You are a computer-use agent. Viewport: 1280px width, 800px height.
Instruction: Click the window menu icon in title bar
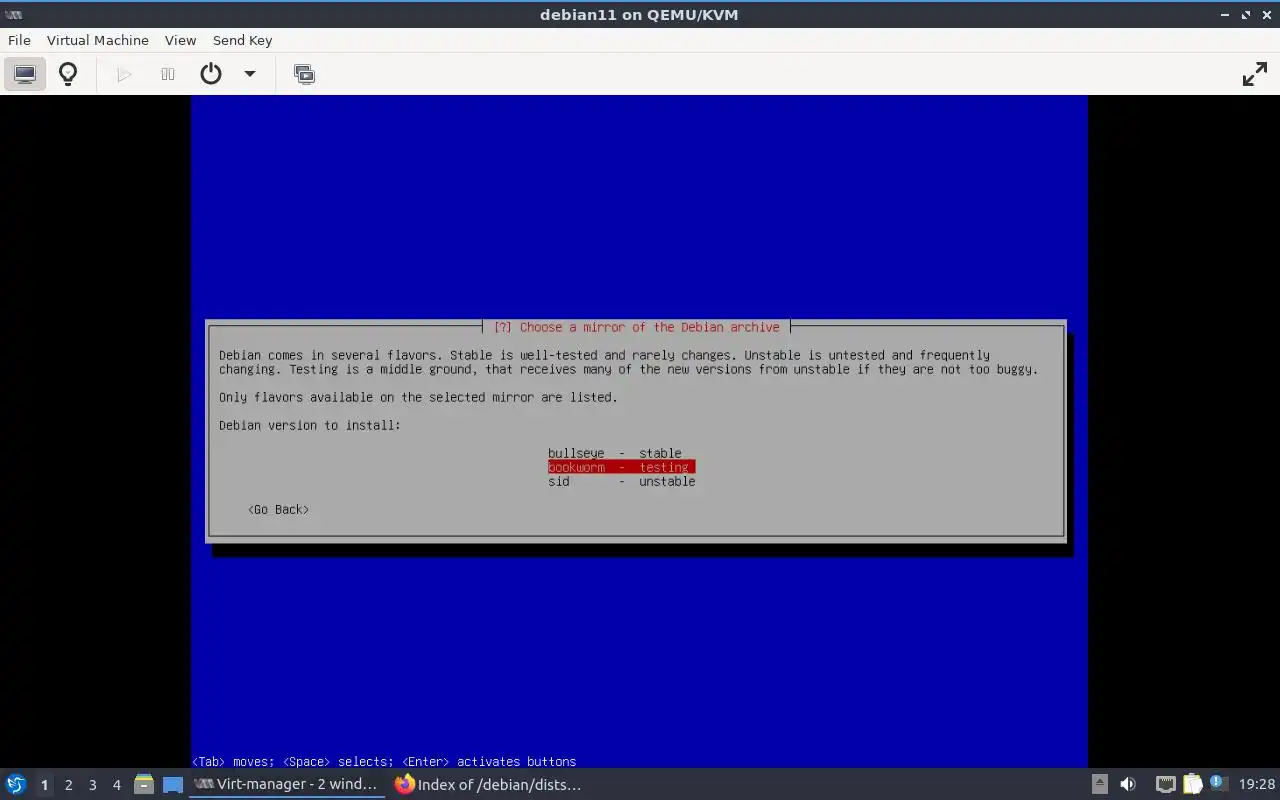[14, 15]
